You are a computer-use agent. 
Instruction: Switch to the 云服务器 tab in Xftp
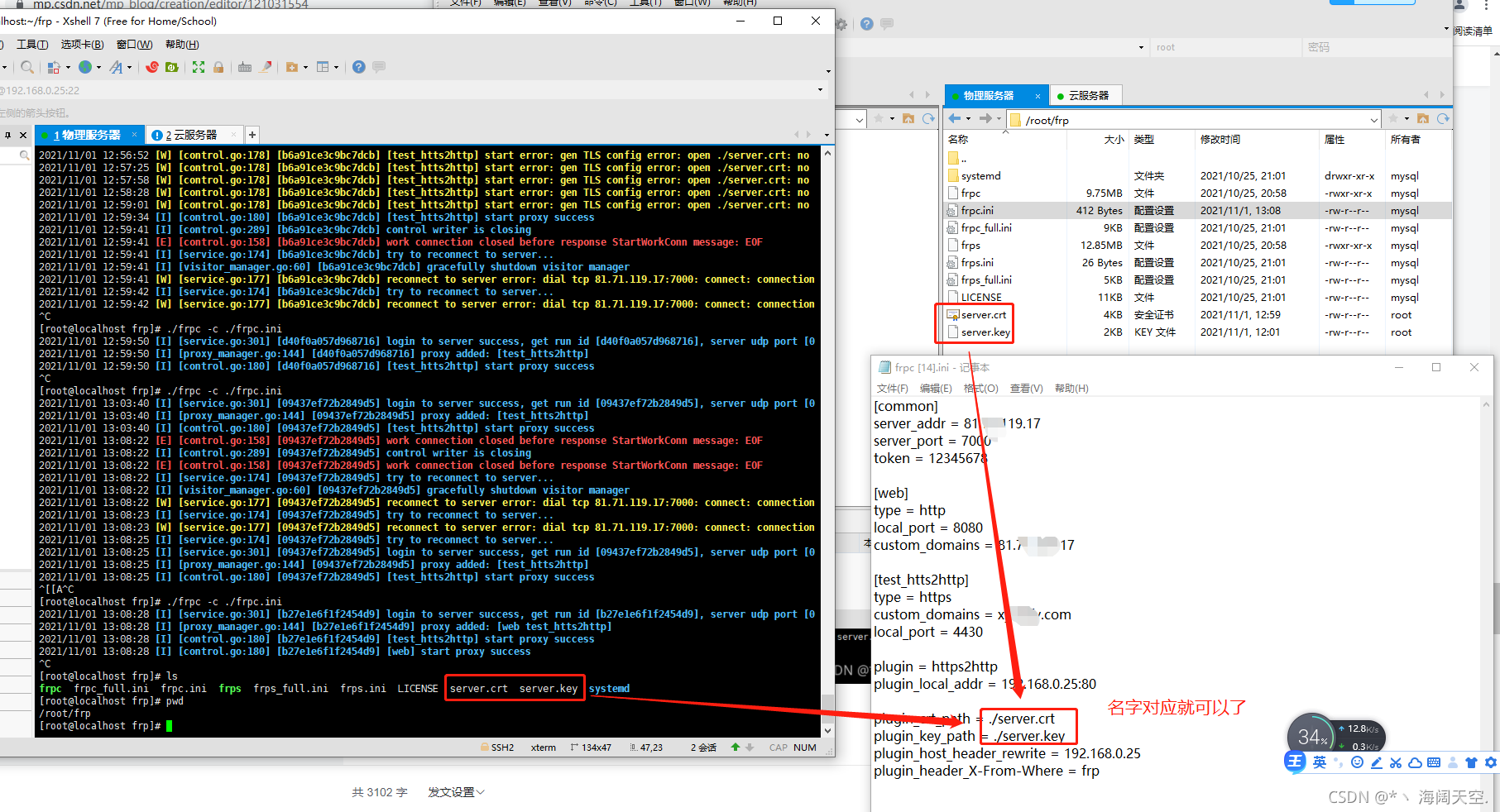[x=1087, y=96]
